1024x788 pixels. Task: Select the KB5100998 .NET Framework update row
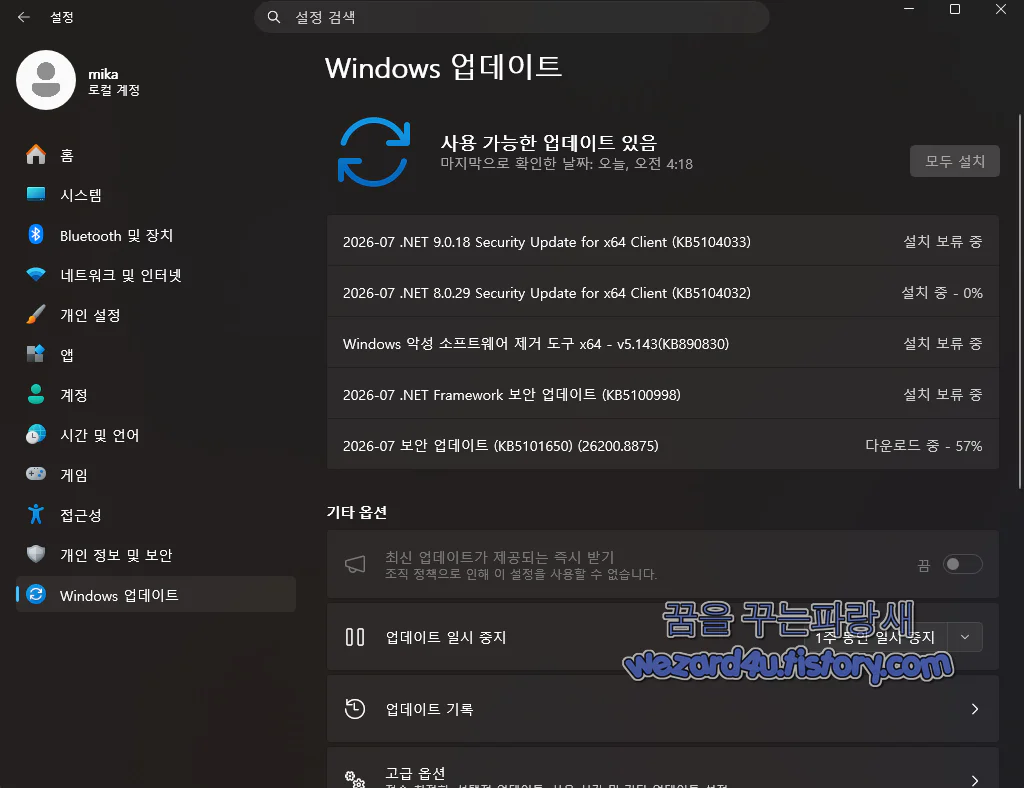click(x=663, y=394)
